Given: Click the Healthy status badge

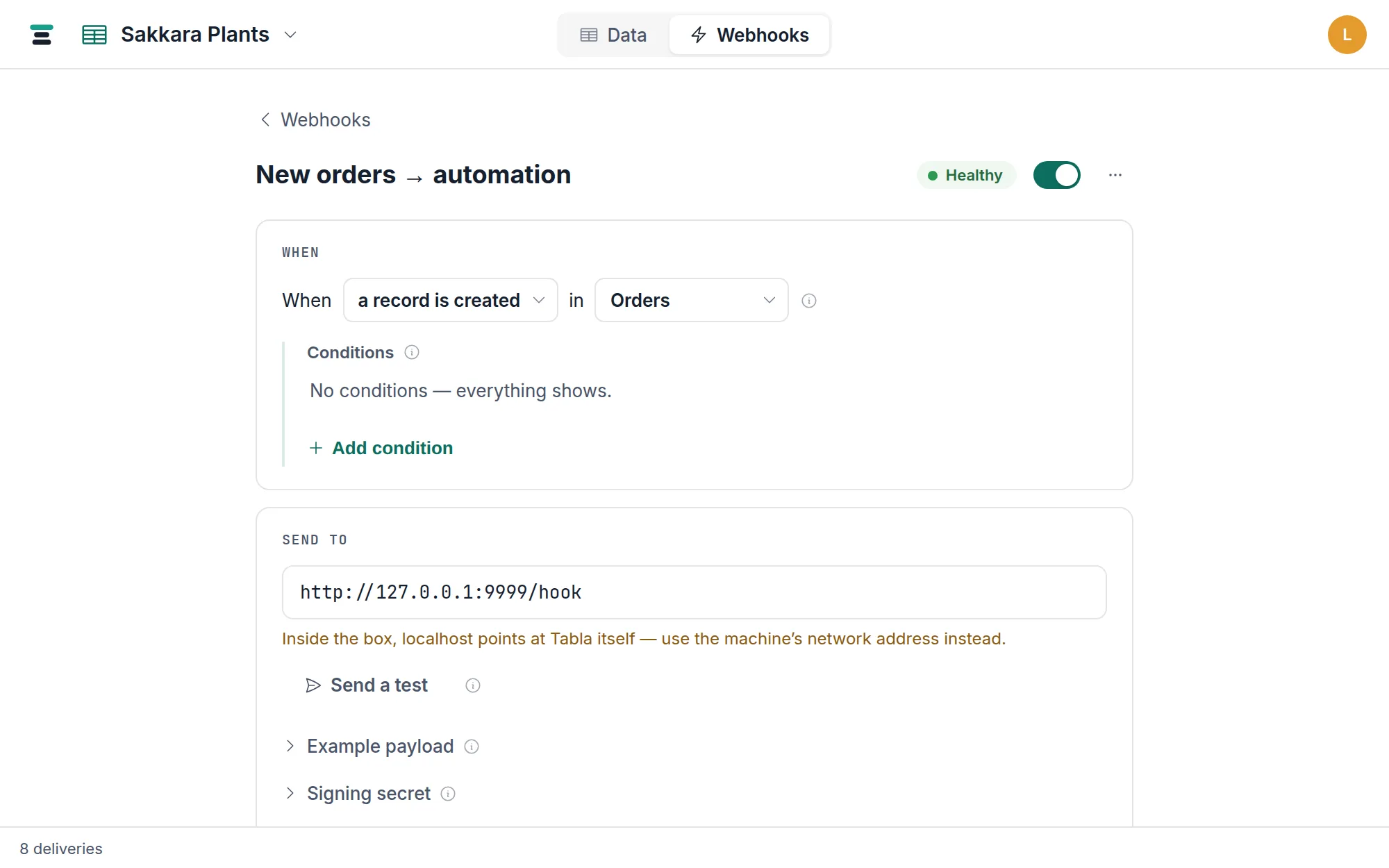Looking at the screenshot, I should tap(966, 175).
